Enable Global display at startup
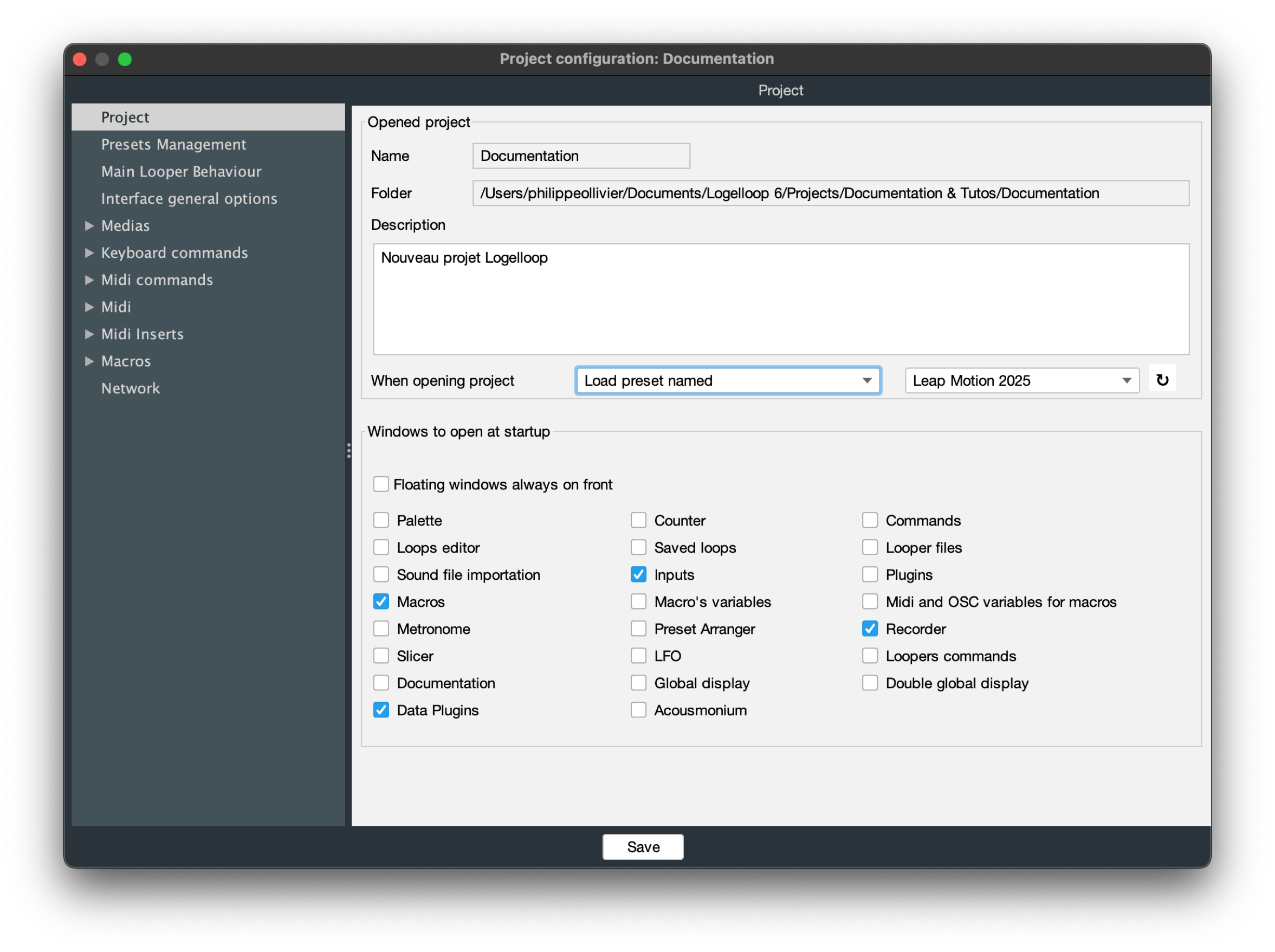The height and width of the screenshot is (952, 1275). 638,682
